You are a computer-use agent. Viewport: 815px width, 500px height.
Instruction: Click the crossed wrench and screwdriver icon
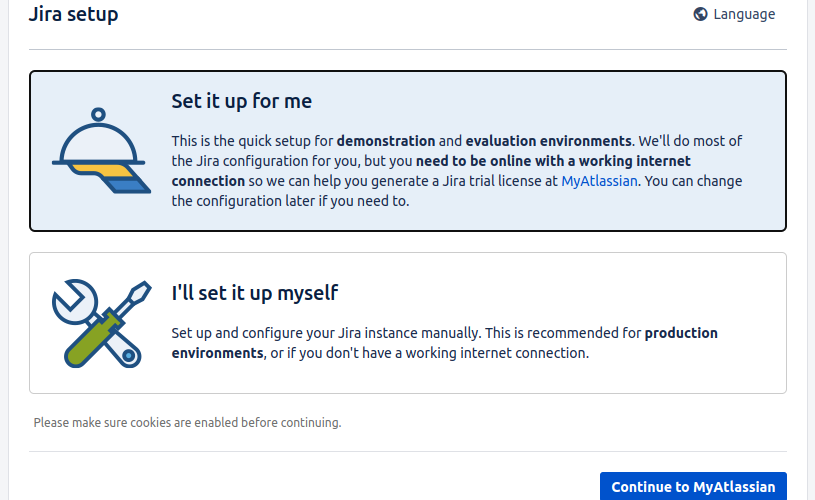101,323
